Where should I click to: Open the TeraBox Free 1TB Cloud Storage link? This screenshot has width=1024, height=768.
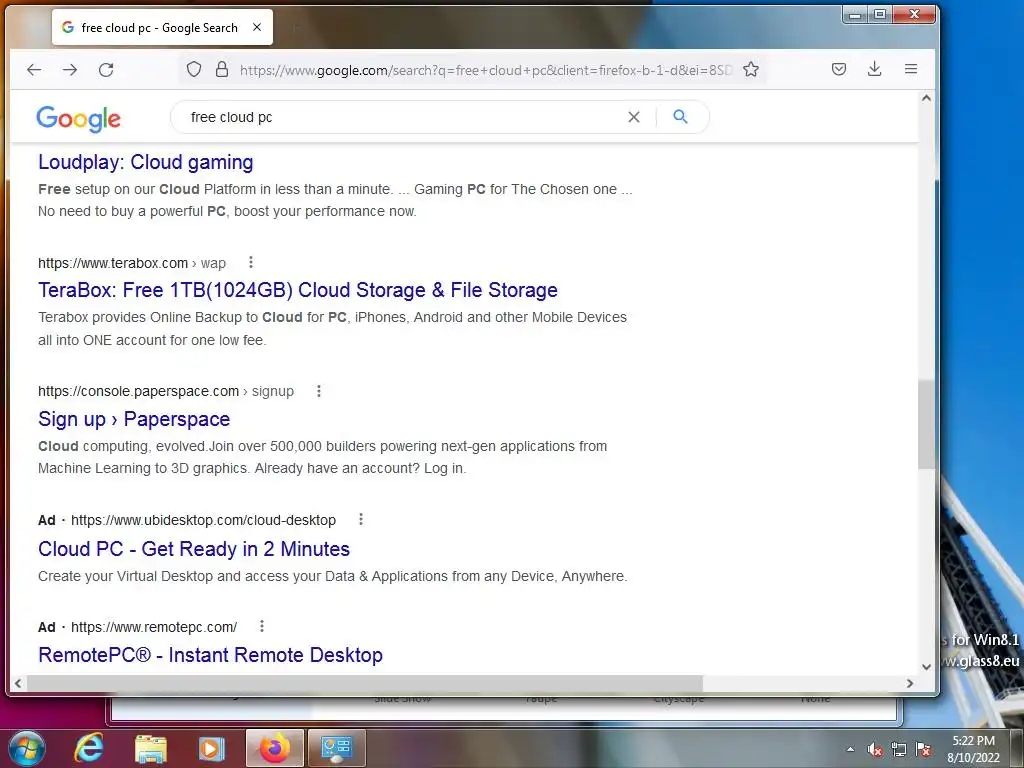(x=298, y=290)
